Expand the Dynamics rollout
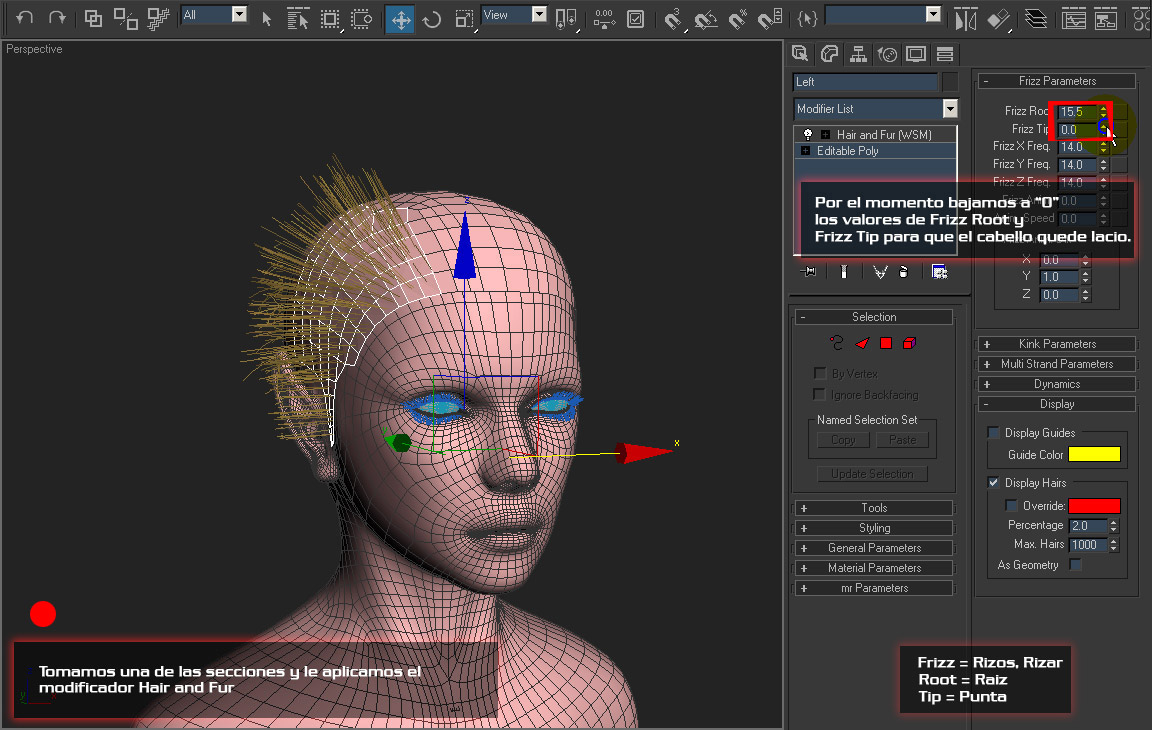1152x730 pixels. point(1057,383)
